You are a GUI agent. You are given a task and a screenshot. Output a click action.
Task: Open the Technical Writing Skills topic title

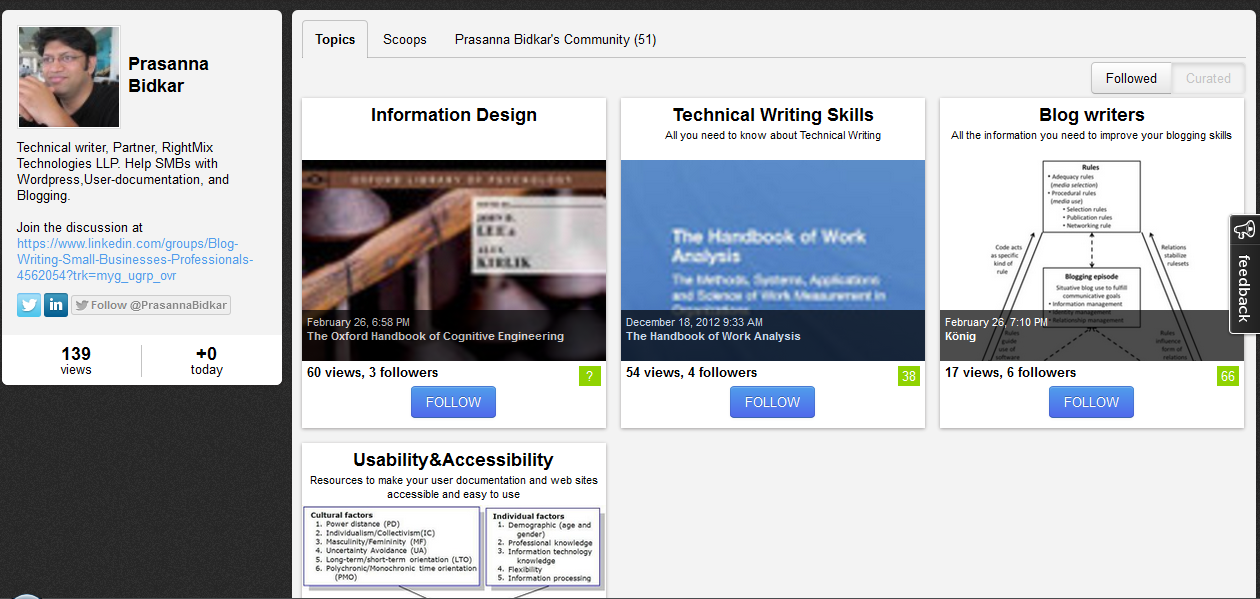[773, 115]
